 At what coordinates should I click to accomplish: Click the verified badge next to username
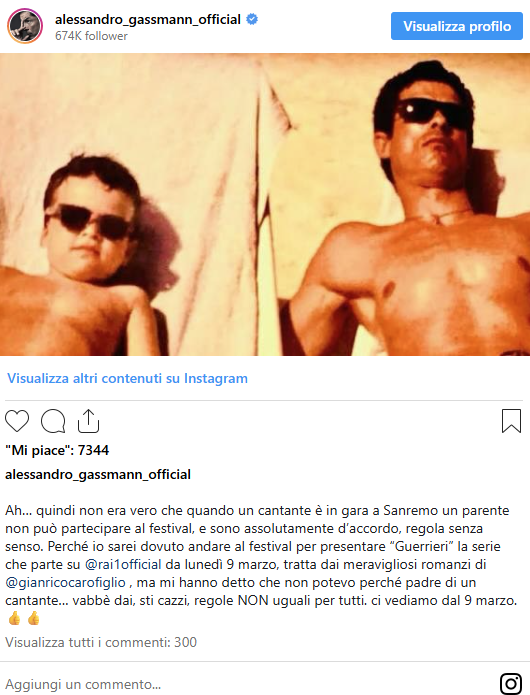coord(252,20)
